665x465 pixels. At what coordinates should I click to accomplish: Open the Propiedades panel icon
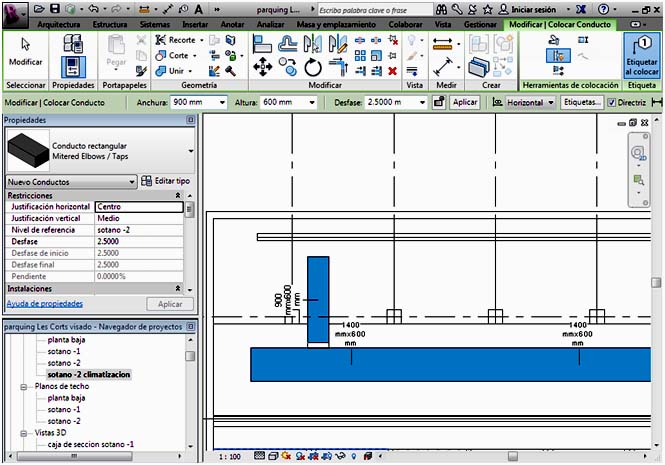(x=73, y=56)
